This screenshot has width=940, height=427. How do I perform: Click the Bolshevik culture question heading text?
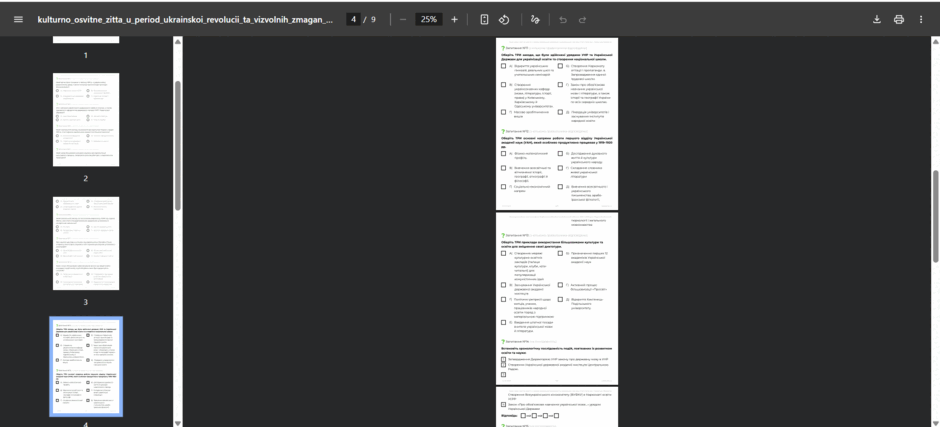click(552, 244)
